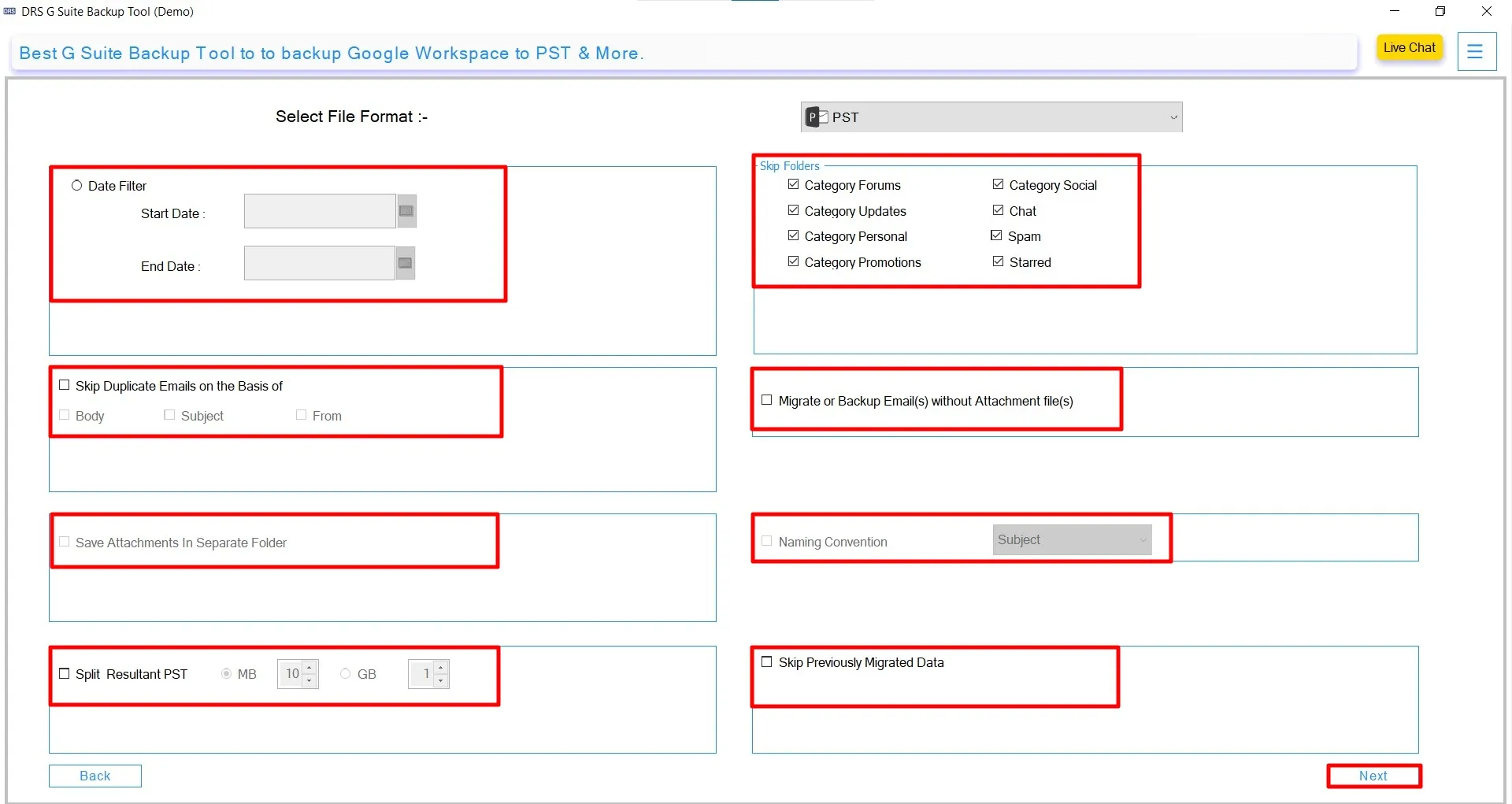Click the Next button
Screen dimensions: 1512x804
(x=1374, y=776)
